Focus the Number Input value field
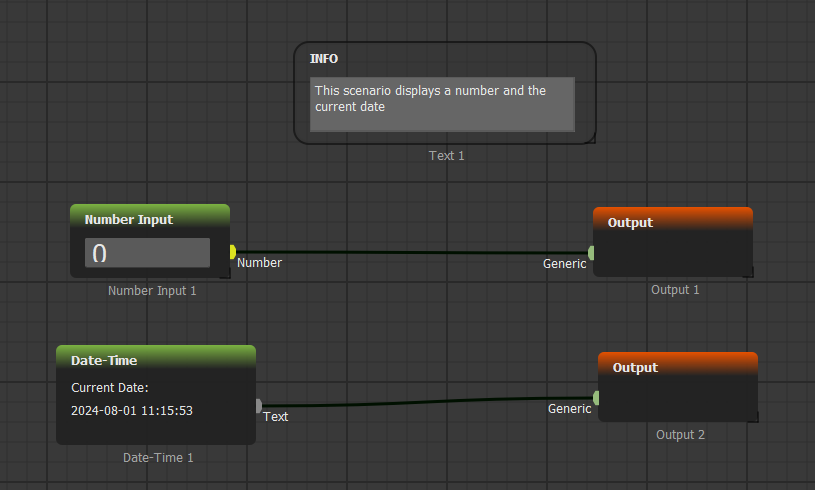This screenshot has height=490, width=815. (147, 253)
